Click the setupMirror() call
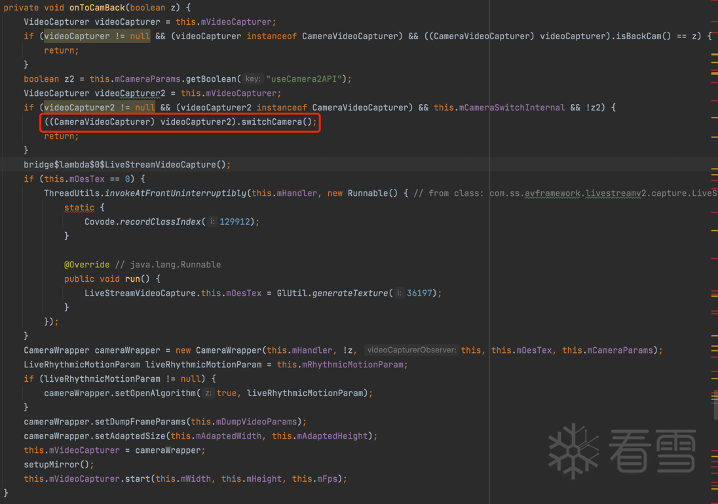This screenshot has height=504, width=718. [59, 464]
